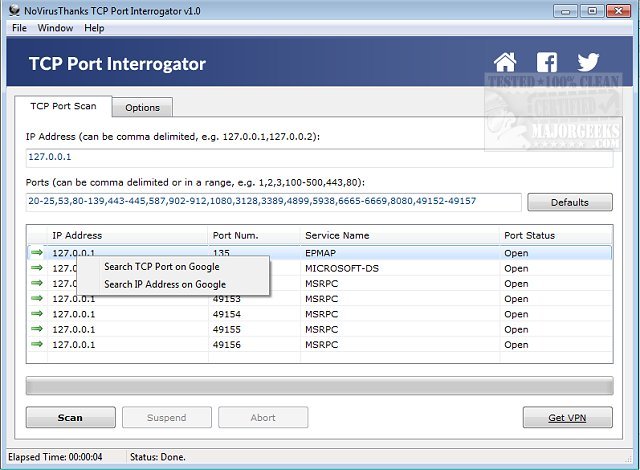Select the TCP Port Scan tab
Screen dimensions: 640x470
[63, 106]
